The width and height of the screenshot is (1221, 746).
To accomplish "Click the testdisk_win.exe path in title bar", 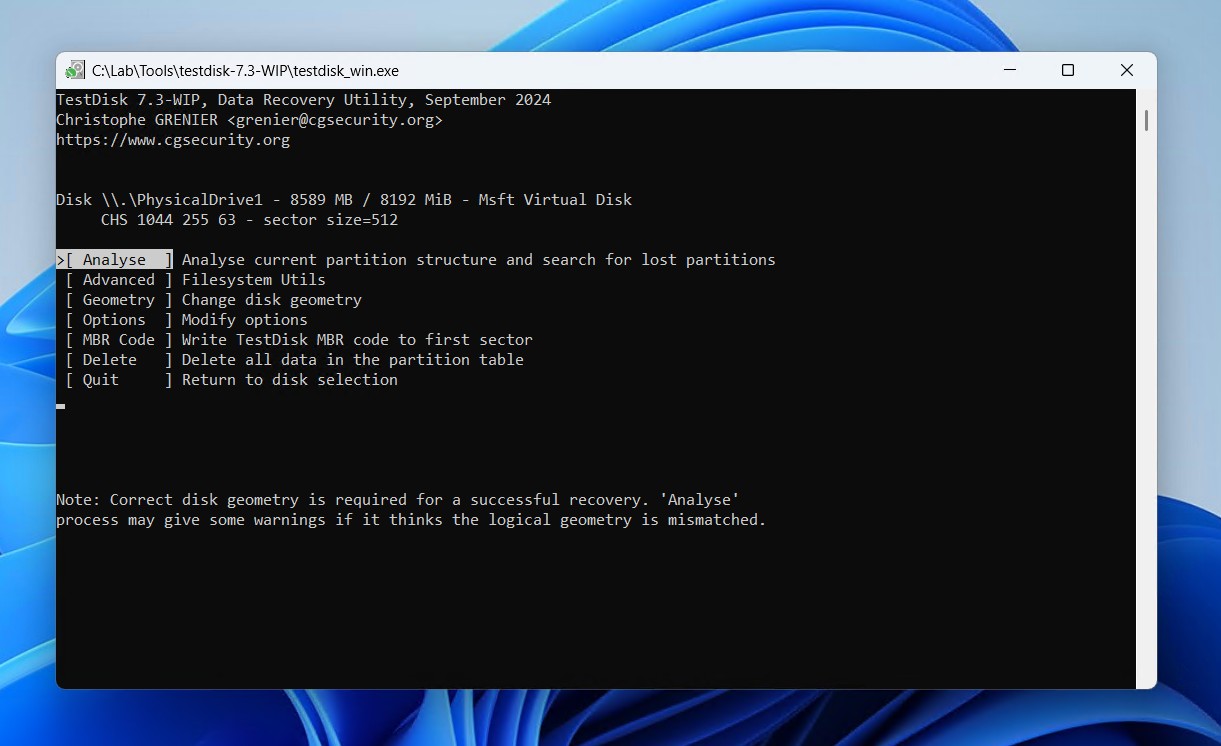I will pyautogui.click(x=245, y=70).
